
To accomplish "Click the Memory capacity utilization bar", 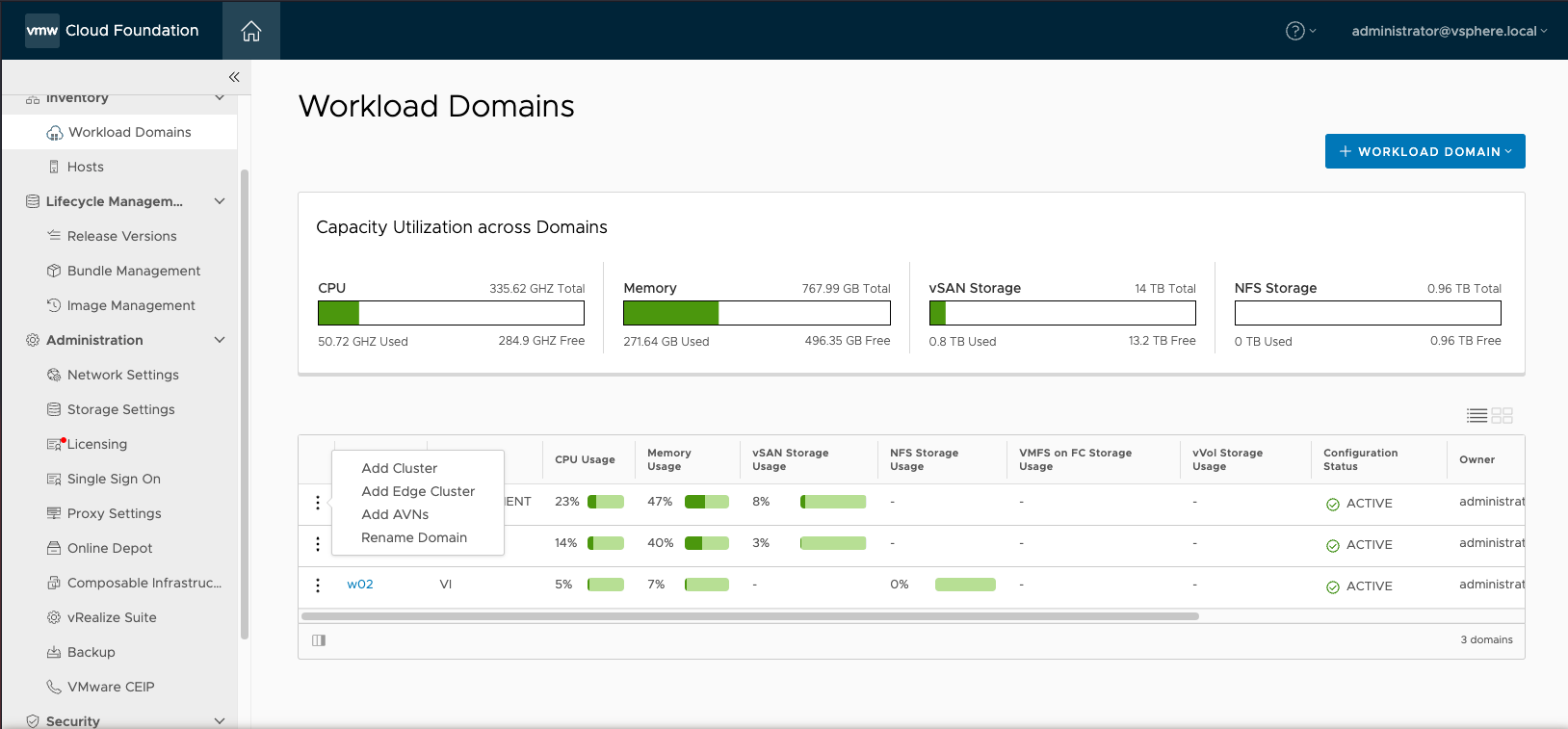I will pyautogui.click(x=757, y=313).
